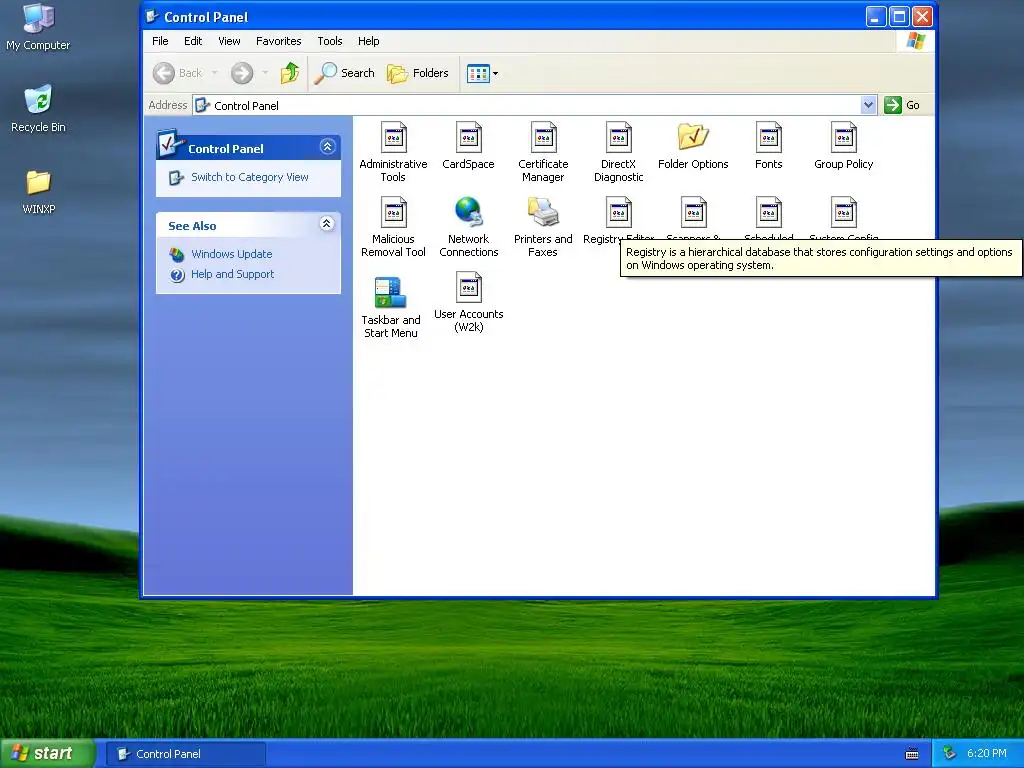Open Scanners item icon
Viewport: 1024px width, 768px height.
[694, 213]
